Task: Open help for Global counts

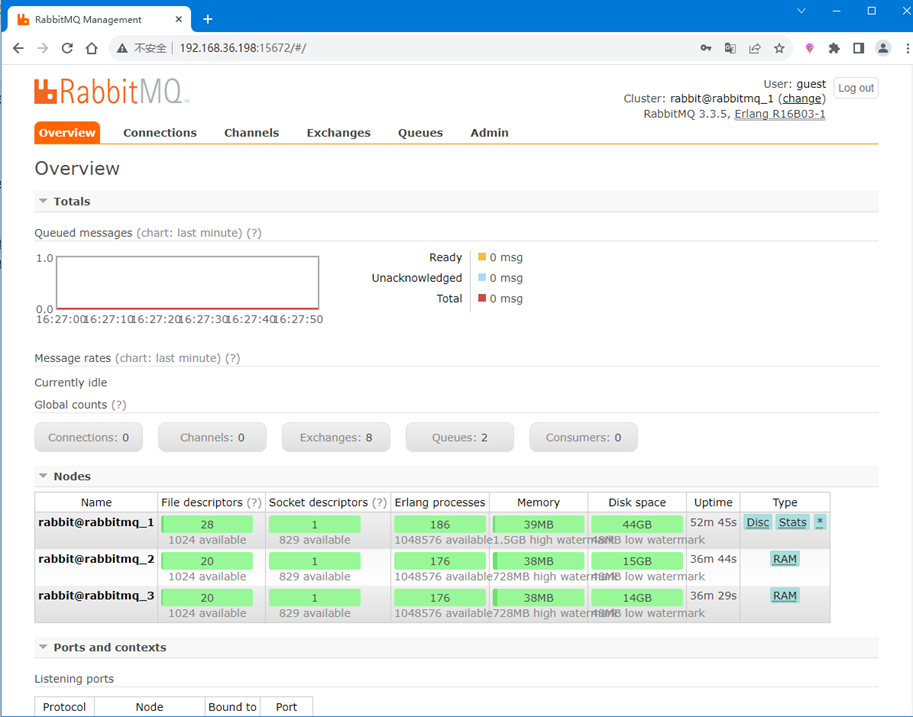Action: 118,405
